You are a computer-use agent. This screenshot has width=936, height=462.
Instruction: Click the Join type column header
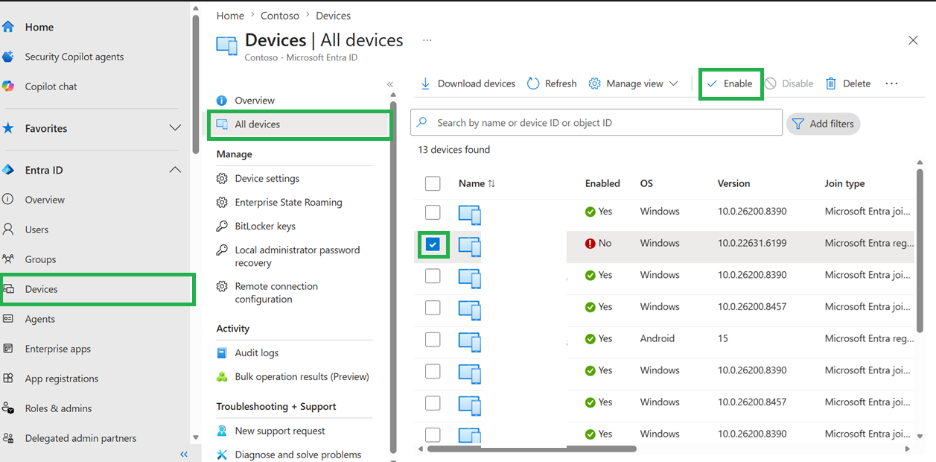click(x=845, y=183)
